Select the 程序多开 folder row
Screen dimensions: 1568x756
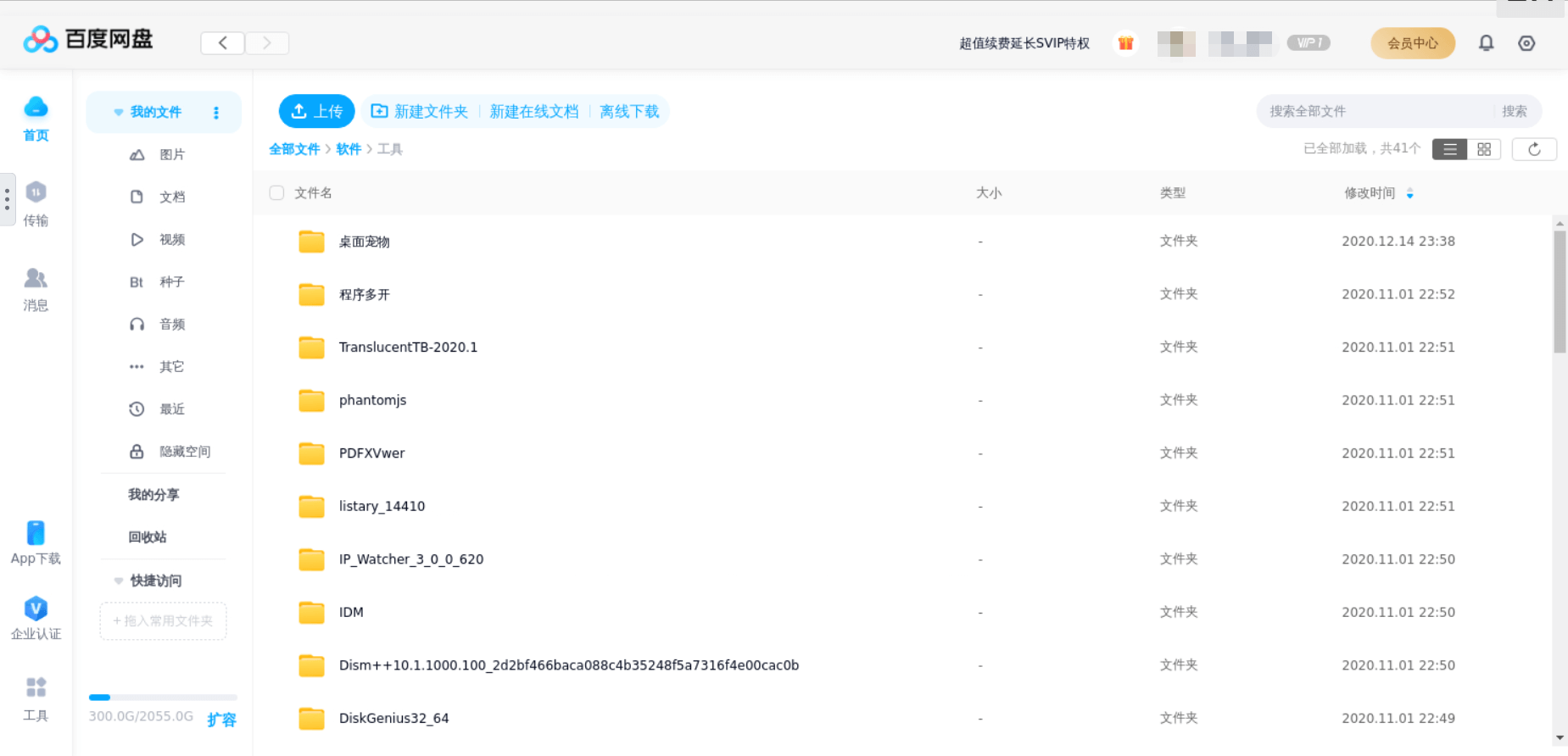click(x=903, y=294)
